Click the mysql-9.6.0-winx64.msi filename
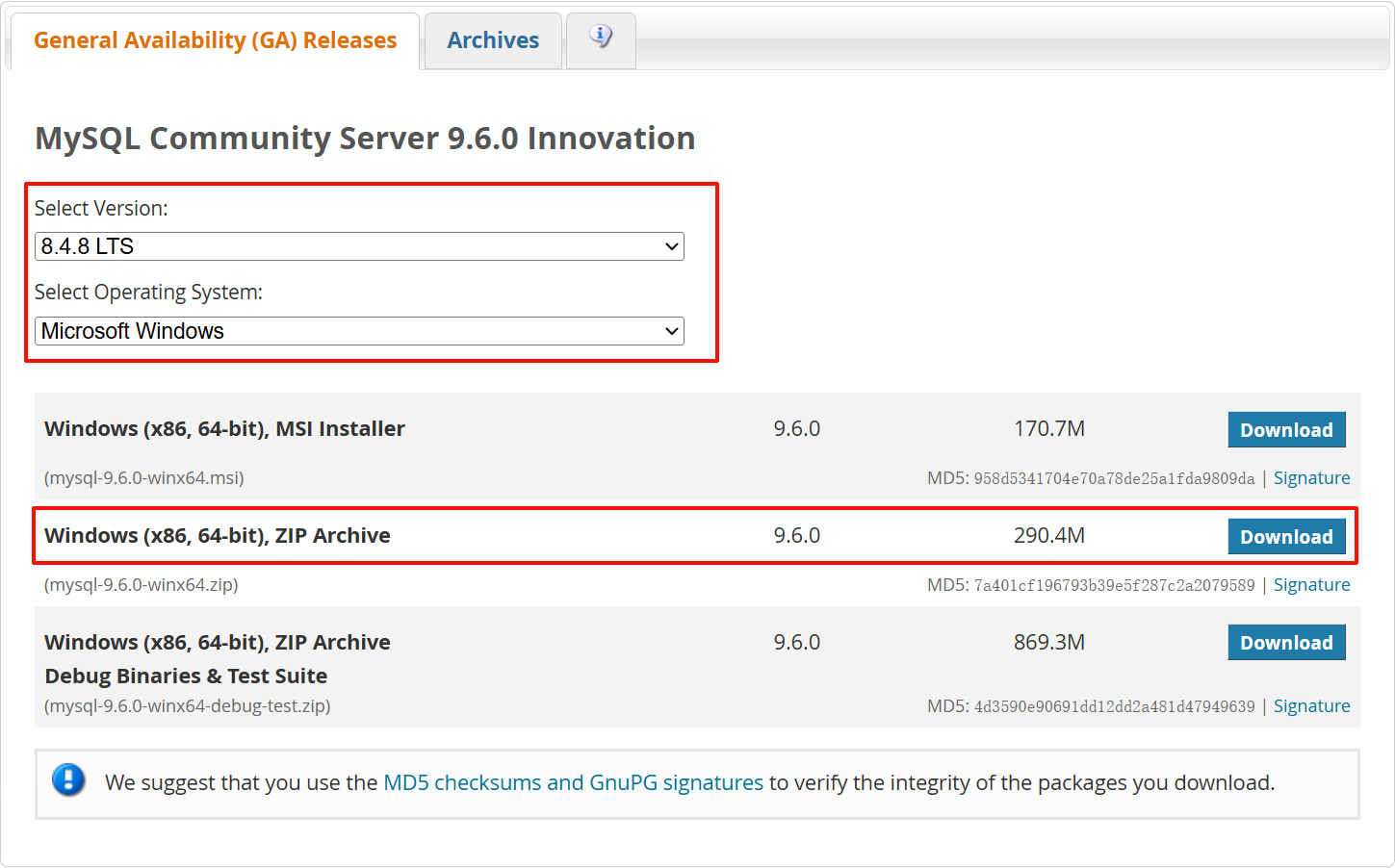The width and height of the screenshot is (1395, 868). pos(144,478)
